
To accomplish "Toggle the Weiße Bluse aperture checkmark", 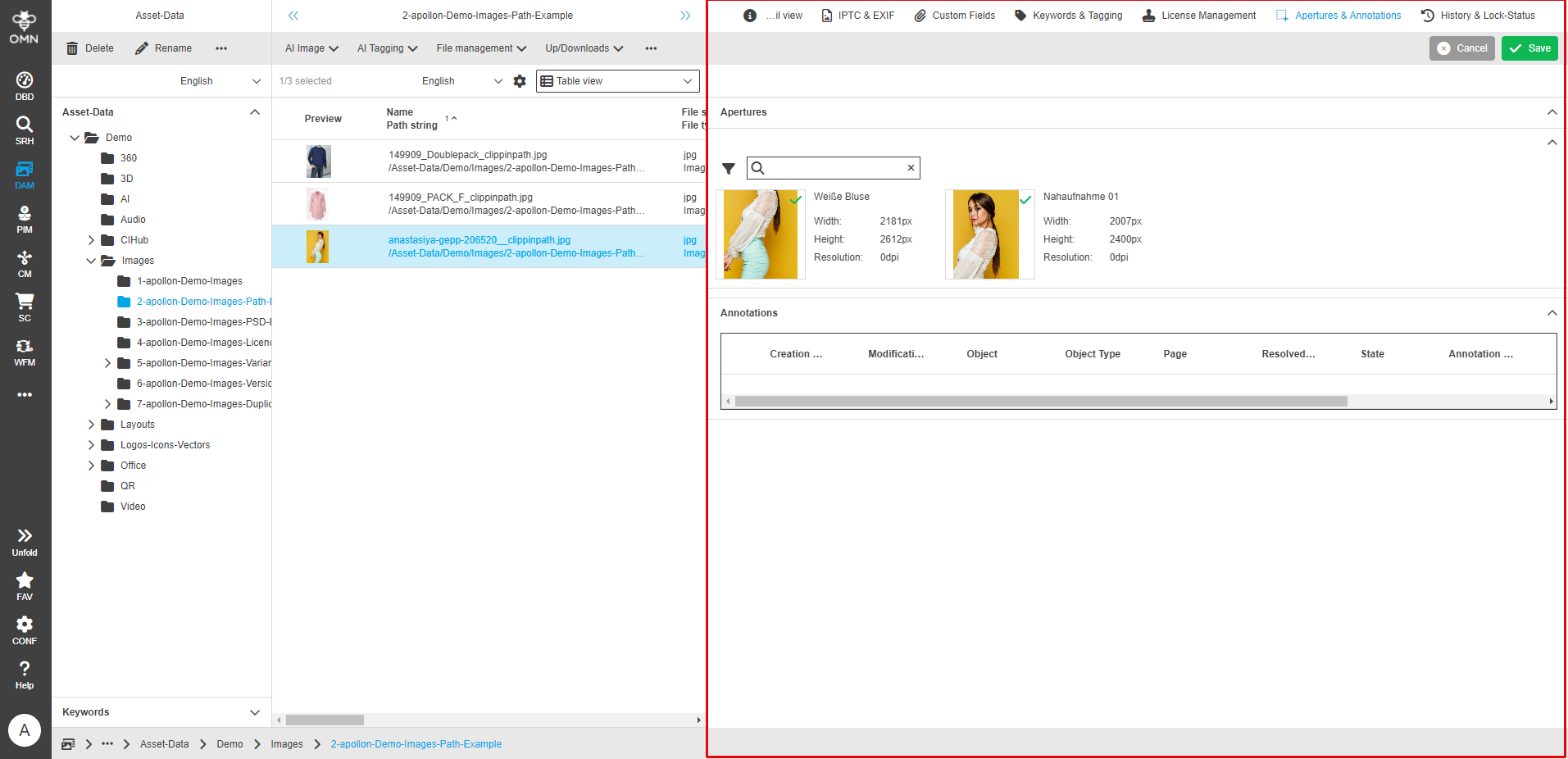I will point(795,200).
